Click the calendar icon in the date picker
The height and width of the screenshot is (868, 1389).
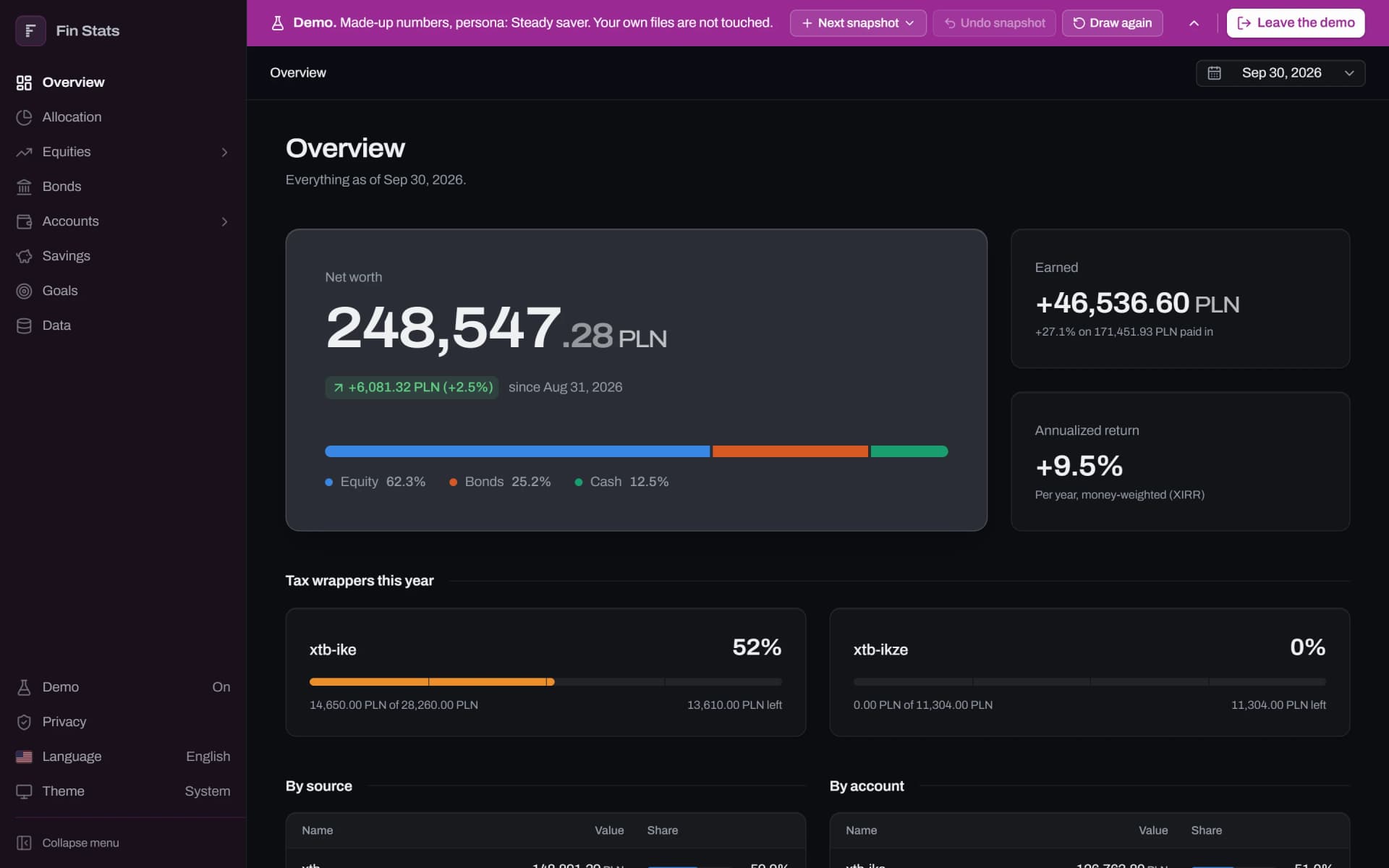pos(1214,73)
